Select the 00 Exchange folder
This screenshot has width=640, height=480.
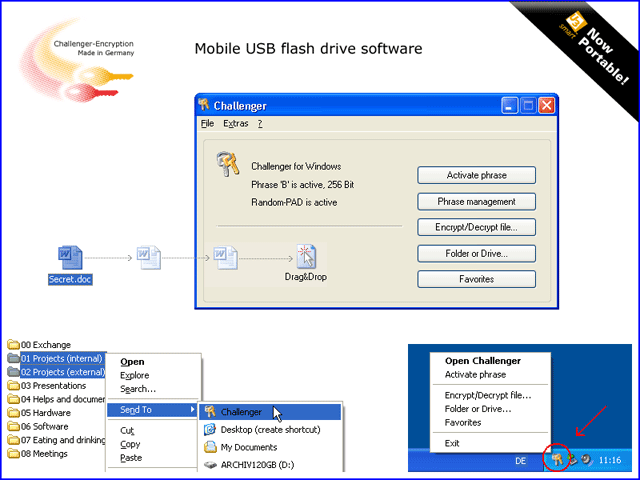pyautogui.click(x=39, y=345)
